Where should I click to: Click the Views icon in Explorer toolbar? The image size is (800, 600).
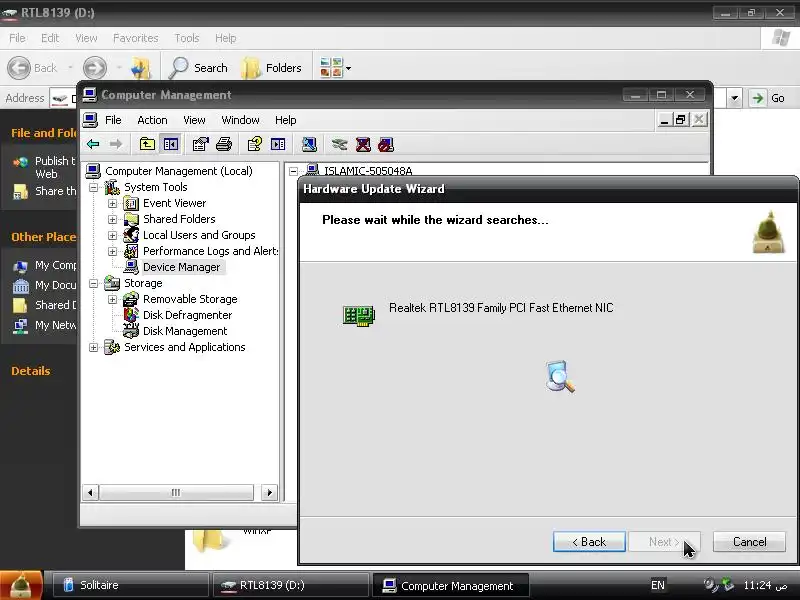(331, 67)
